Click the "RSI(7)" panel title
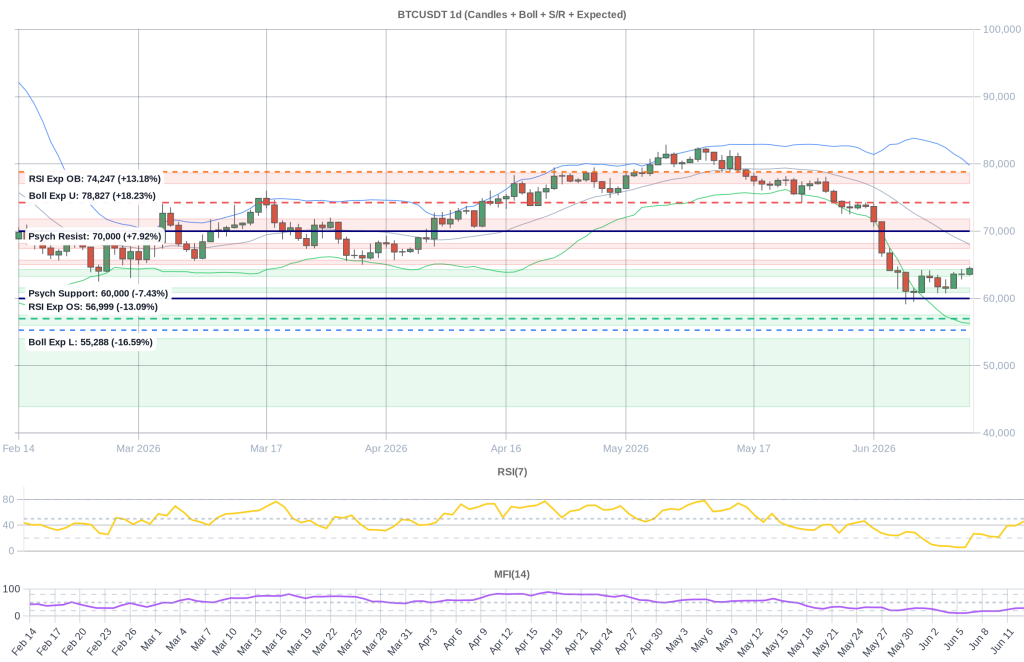1024x662 pixels. [x=512, y=472]
